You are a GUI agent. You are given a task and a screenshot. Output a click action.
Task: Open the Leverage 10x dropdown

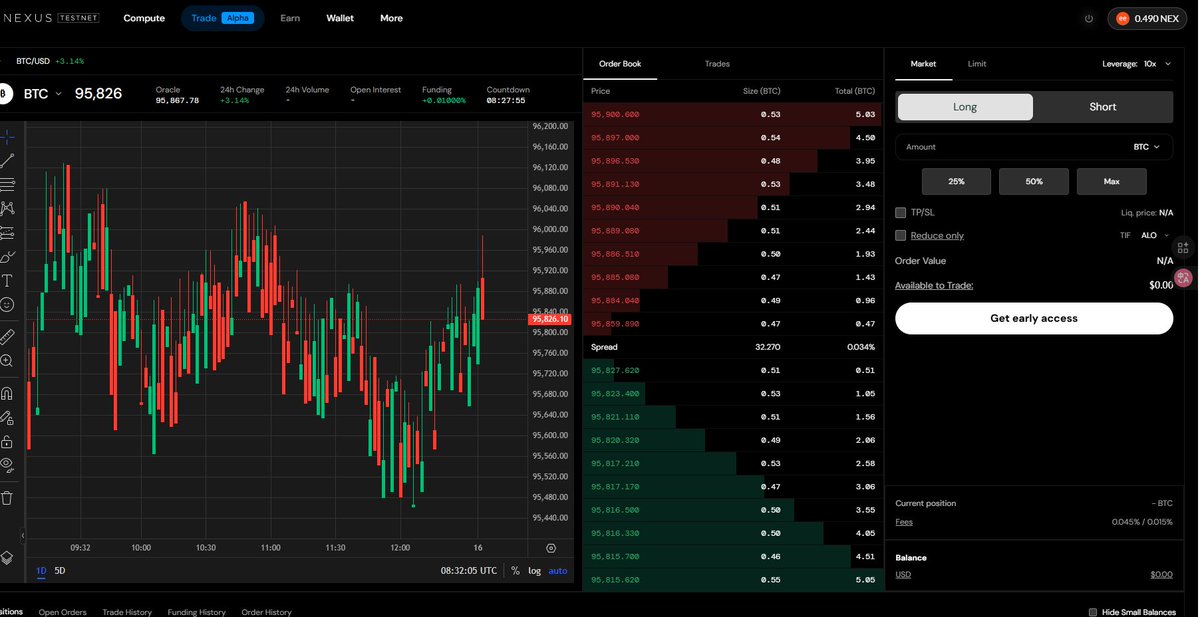1136,64
